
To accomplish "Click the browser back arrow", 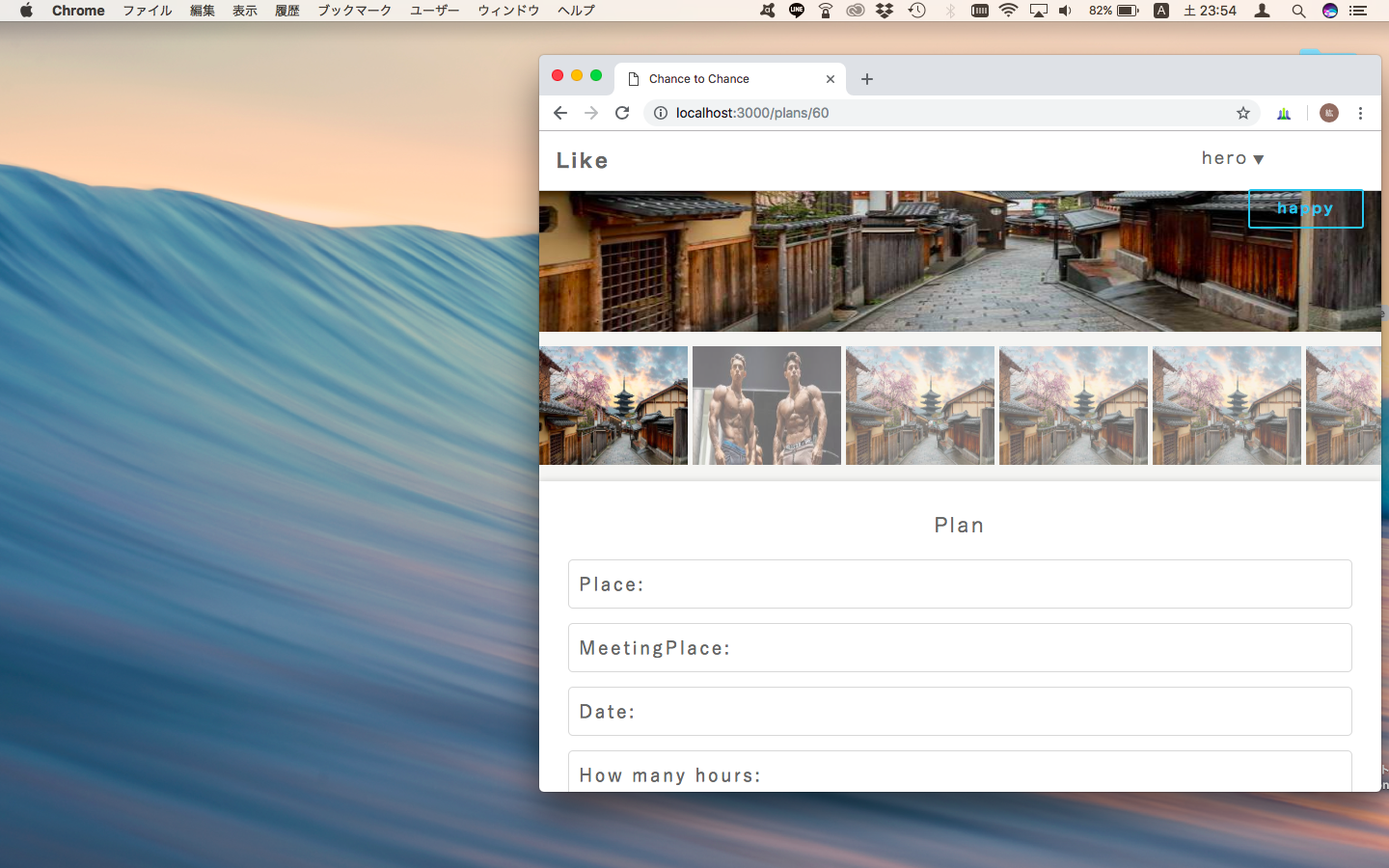I will pyautogui.click(x=560, y=113).
